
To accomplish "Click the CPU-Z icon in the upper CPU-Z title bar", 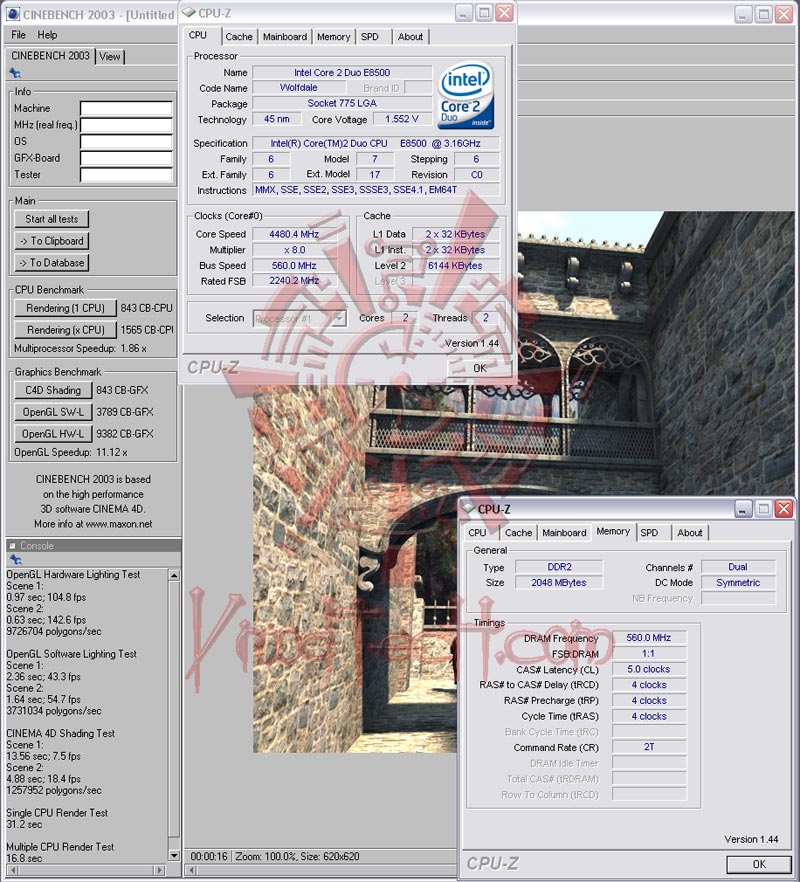I will 189,13.
